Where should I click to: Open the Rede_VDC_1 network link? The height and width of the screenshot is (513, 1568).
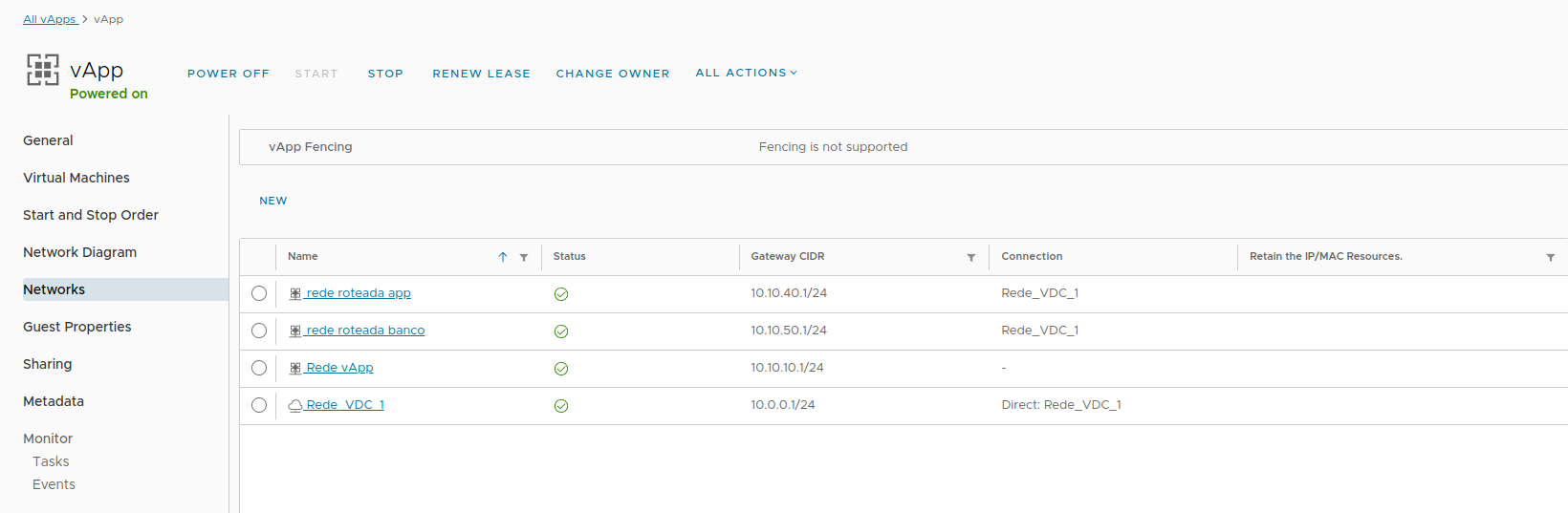(x=345, y=405)
